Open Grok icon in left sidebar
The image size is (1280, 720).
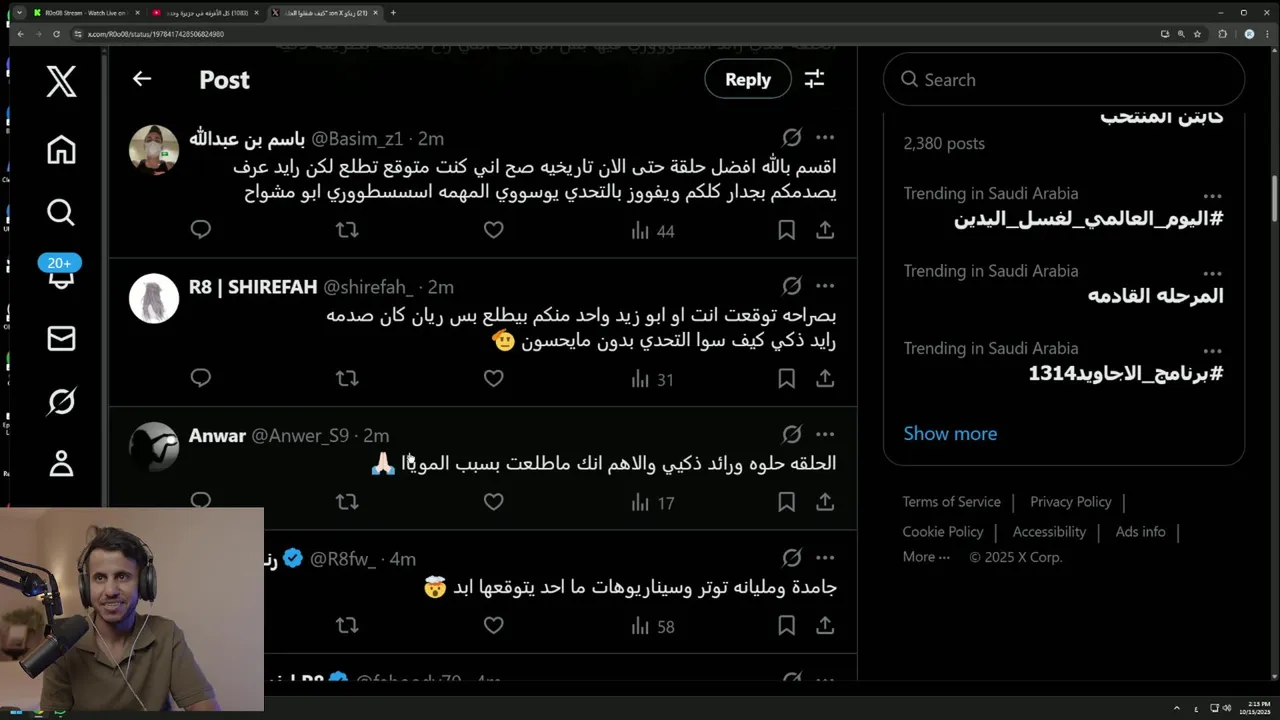[x=61, y=401]
